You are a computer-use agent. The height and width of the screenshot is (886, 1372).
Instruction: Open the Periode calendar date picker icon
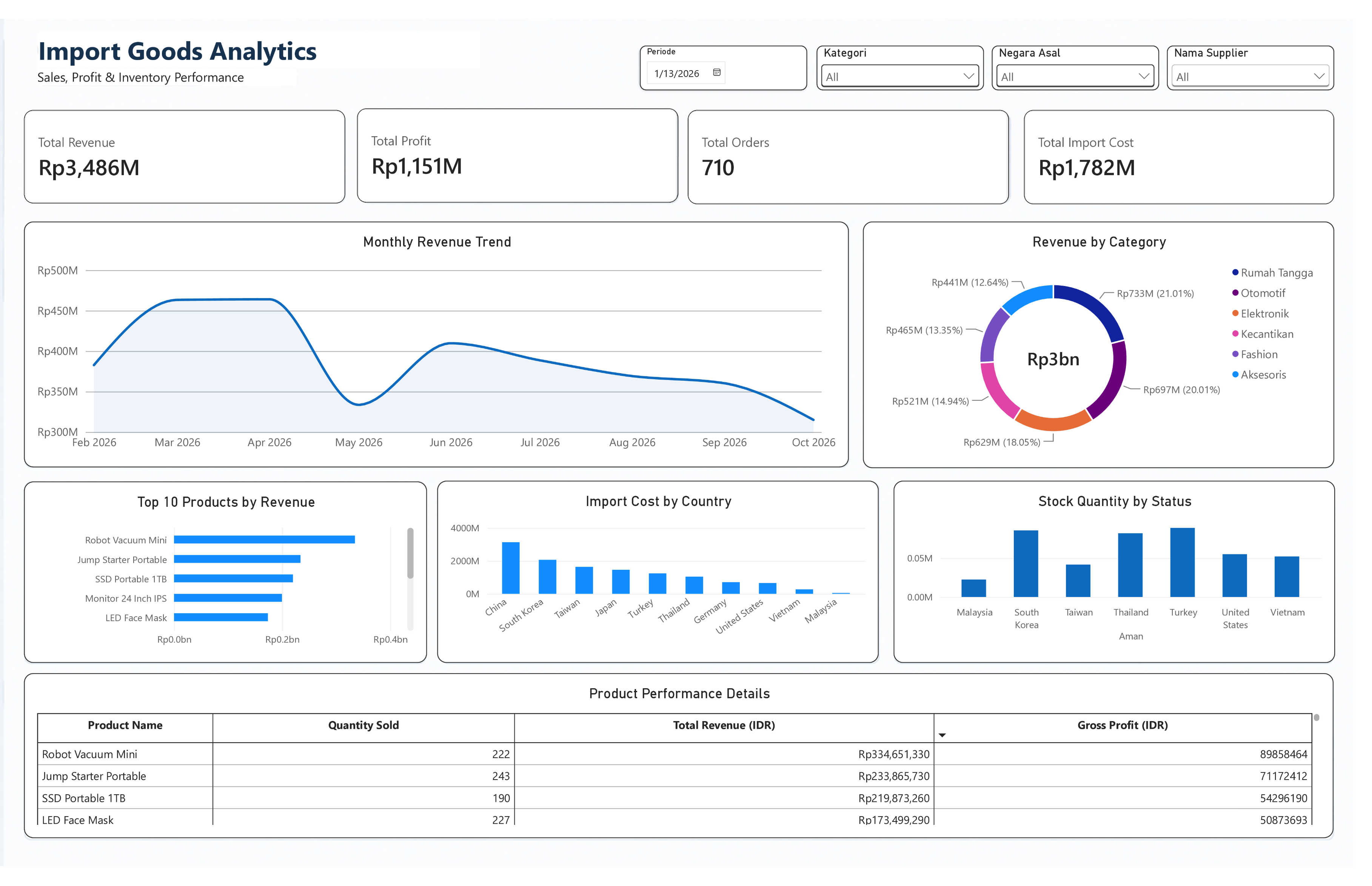click(716, 72)
